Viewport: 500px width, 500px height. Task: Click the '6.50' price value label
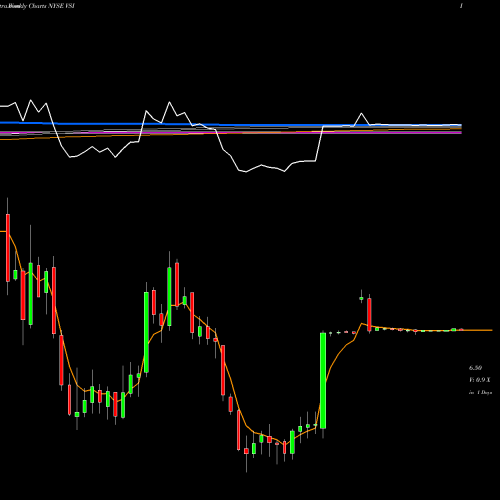[475, 368]
